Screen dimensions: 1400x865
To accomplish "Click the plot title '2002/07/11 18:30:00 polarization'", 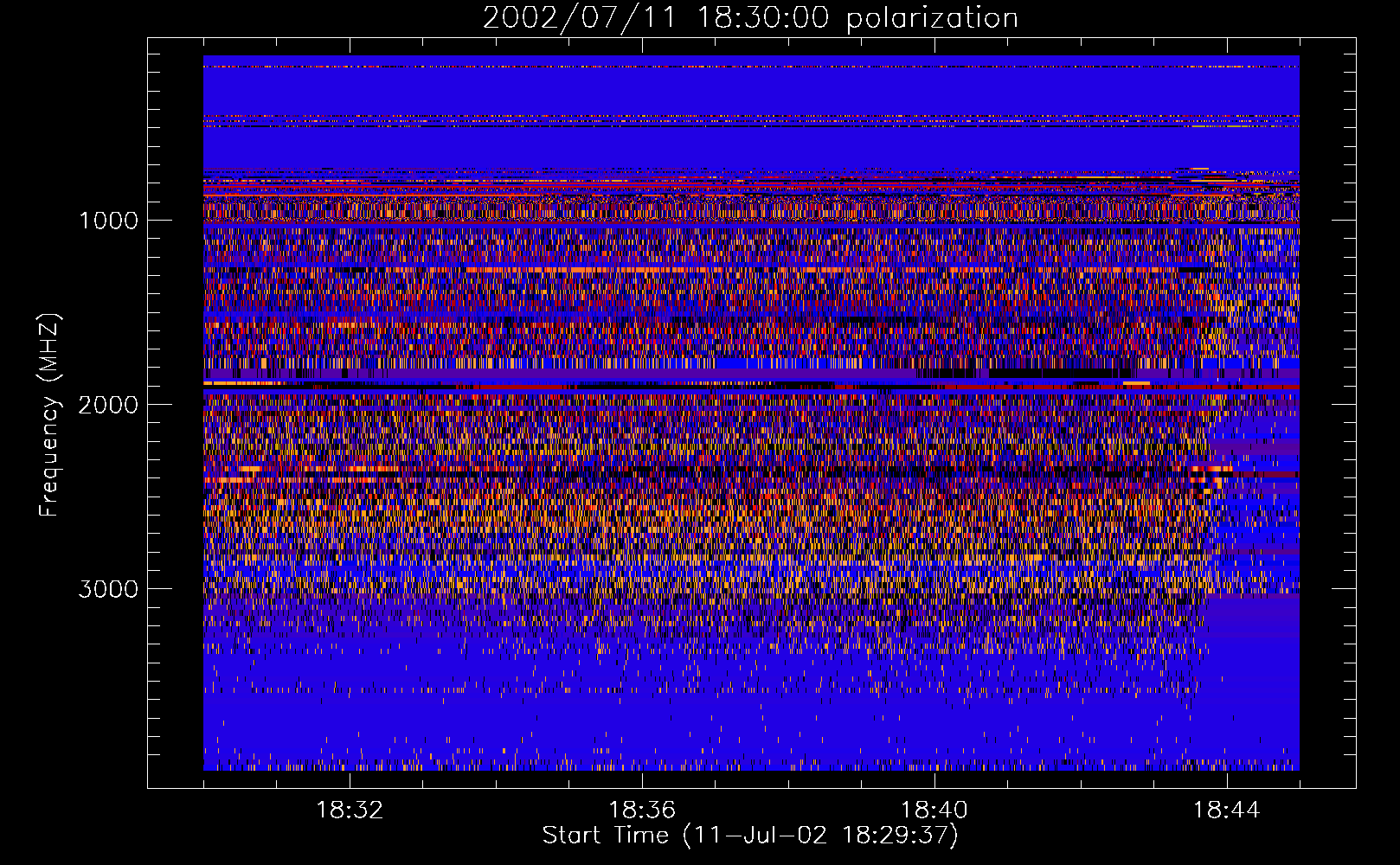I will (x=750, y=18).
